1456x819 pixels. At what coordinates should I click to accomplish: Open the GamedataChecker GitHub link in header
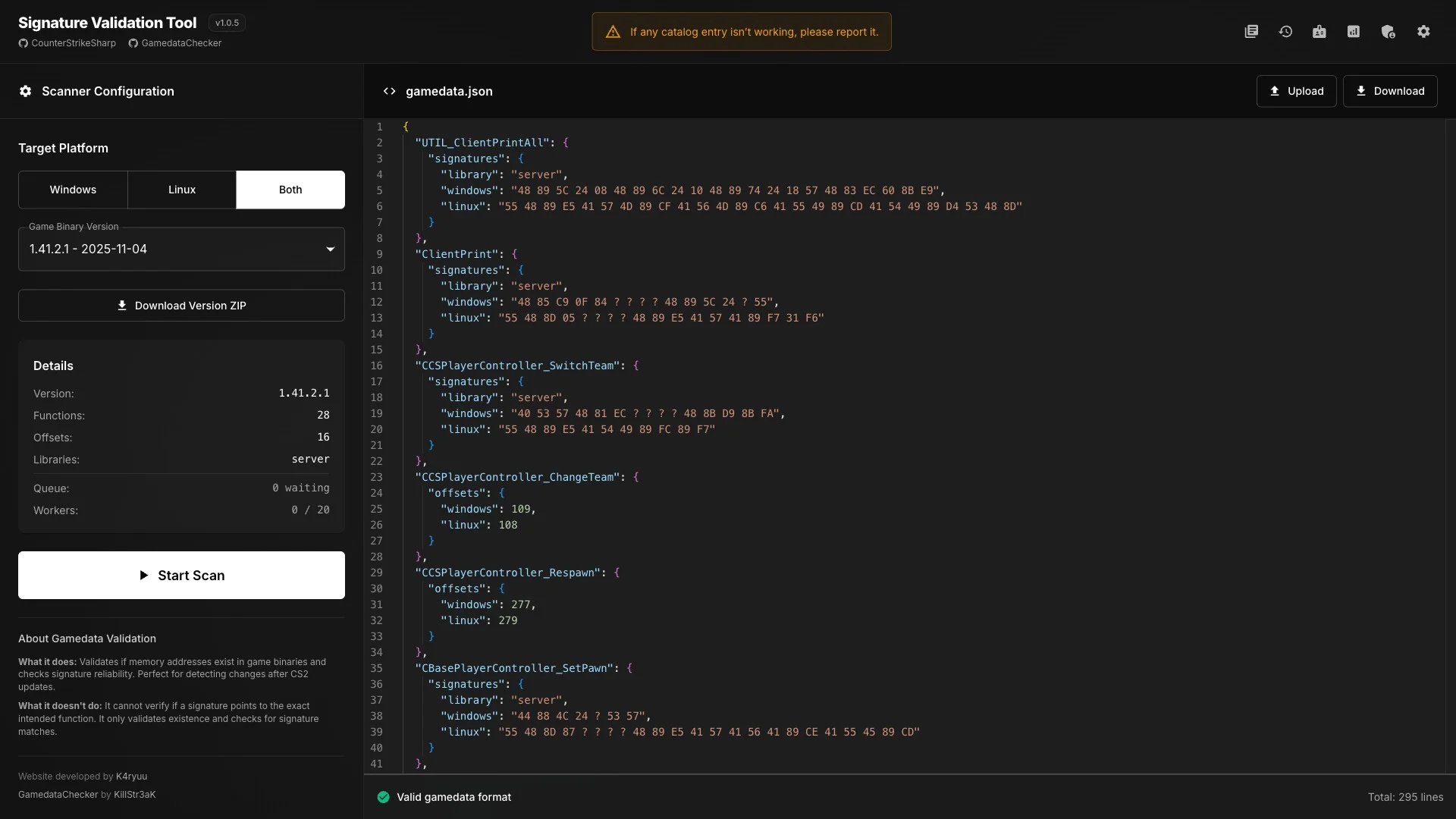175,43
